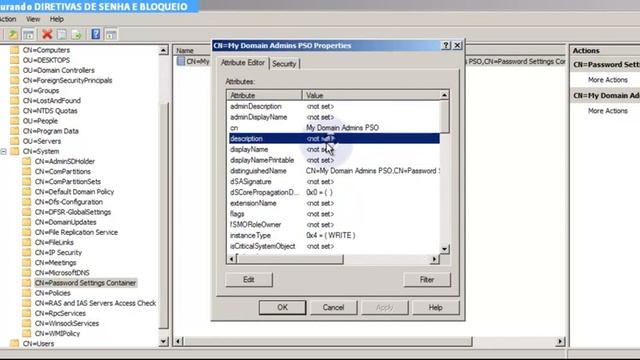This screenshot has width=640, height=360.
Task: Click the Cancel button
Action: pyautogui.click(x=333, y=307)
